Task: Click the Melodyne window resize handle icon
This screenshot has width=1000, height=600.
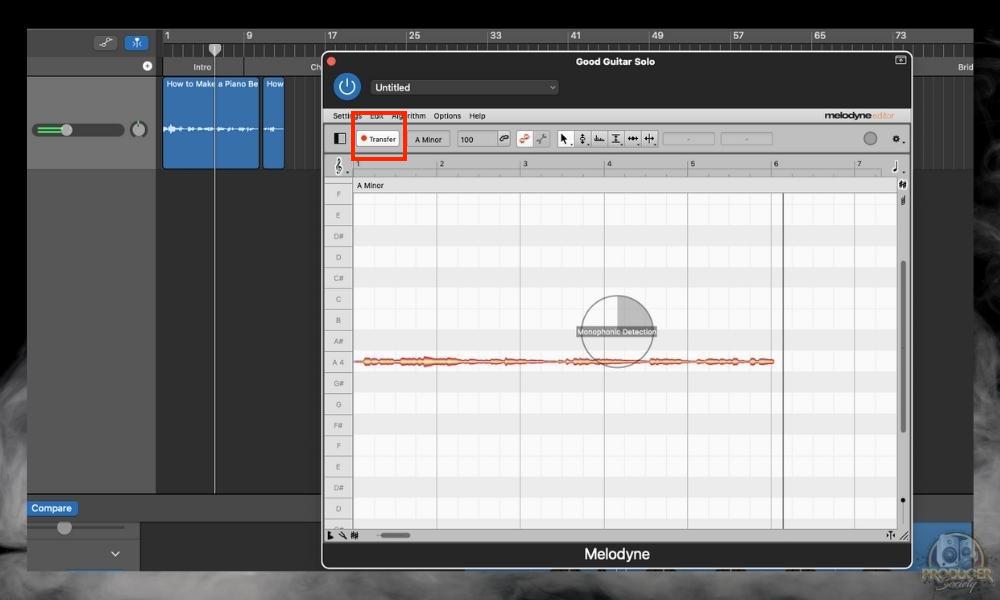Action: point(904,536)
